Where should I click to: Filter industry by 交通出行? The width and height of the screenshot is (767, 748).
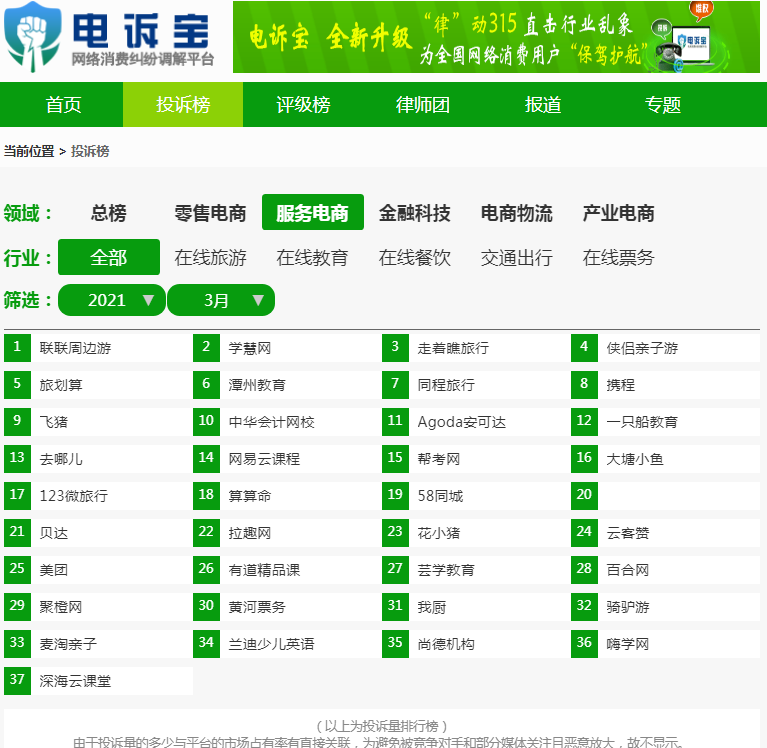(x=517, y=257)
